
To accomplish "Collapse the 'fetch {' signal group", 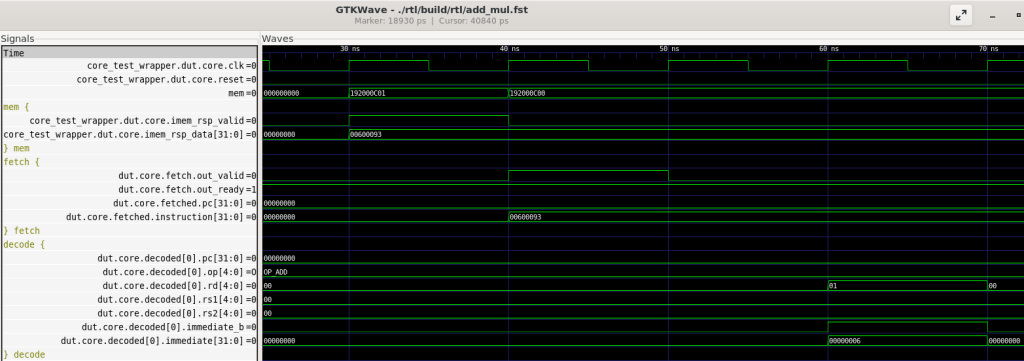I will (22, 161).
